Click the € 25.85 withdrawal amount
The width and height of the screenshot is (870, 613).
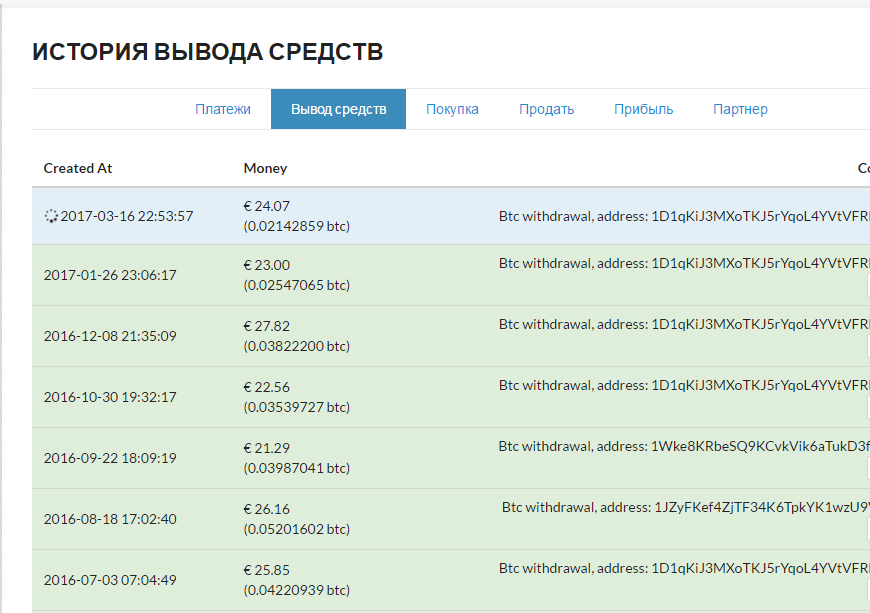click(266, 570)
